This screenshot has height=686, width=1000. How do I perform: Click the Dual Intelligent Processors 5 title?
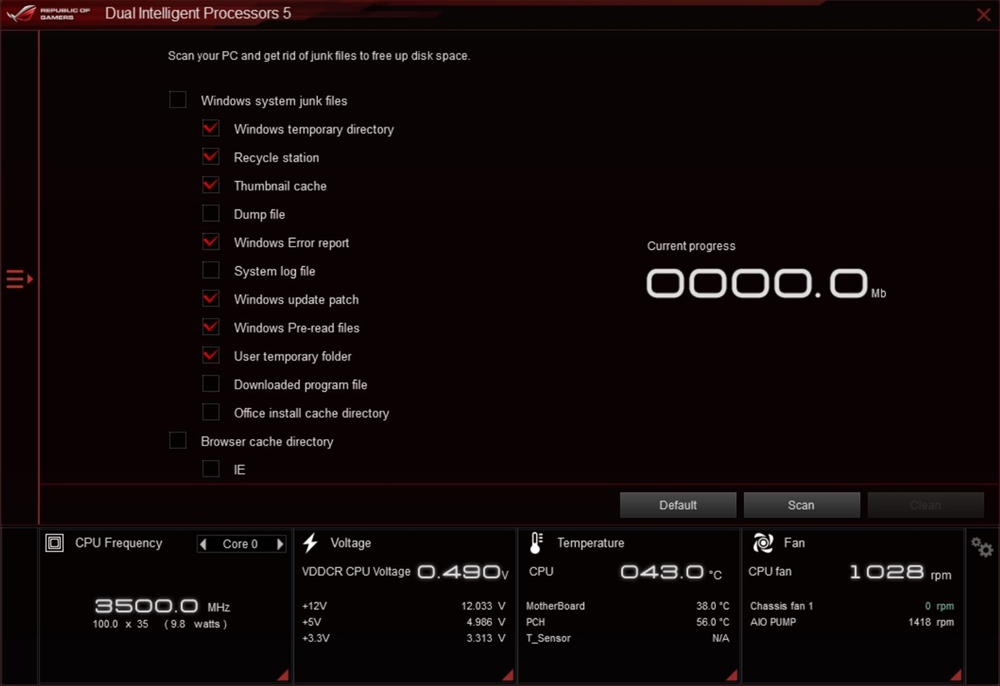point(198,13)
